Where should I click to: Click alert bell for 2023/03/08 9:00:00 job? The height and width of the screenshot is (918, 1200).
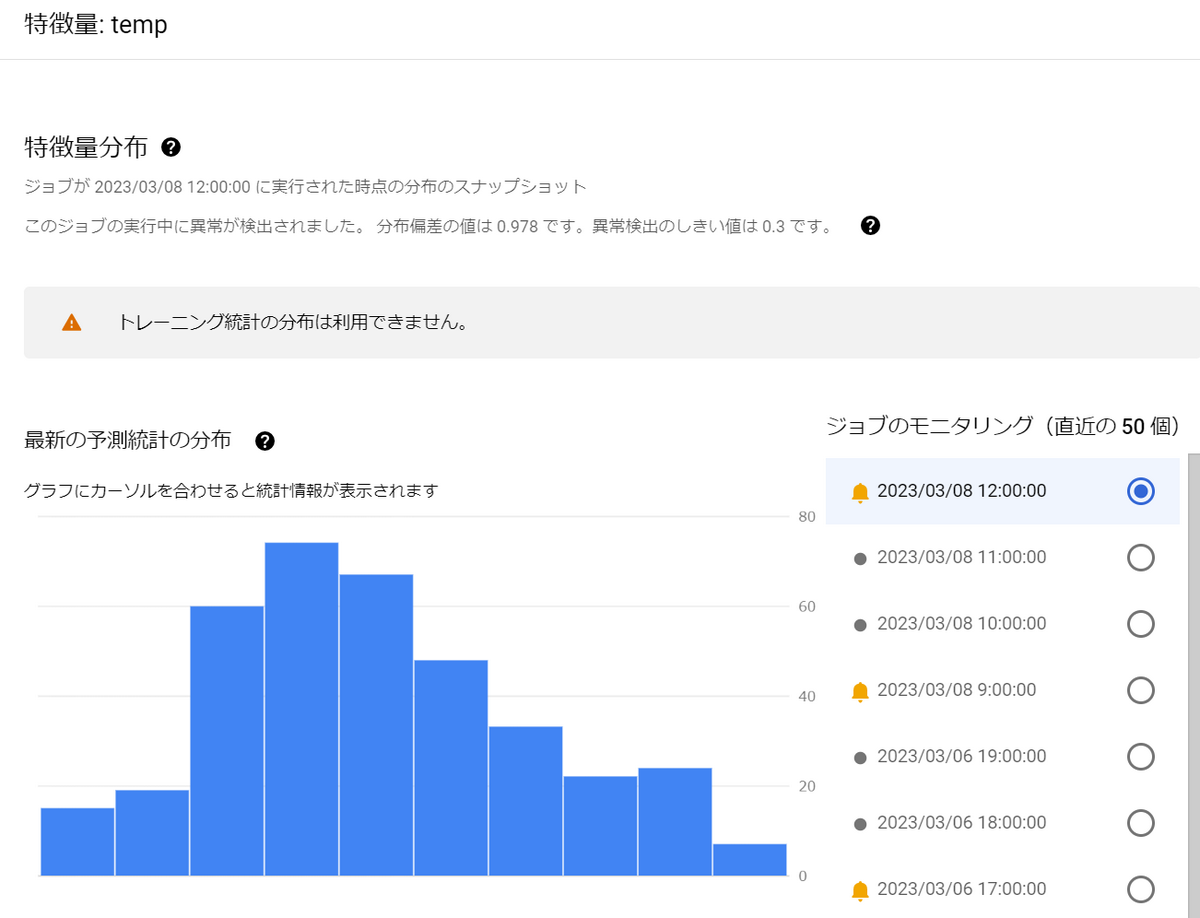pyautogui.click(x=860, y=691)
